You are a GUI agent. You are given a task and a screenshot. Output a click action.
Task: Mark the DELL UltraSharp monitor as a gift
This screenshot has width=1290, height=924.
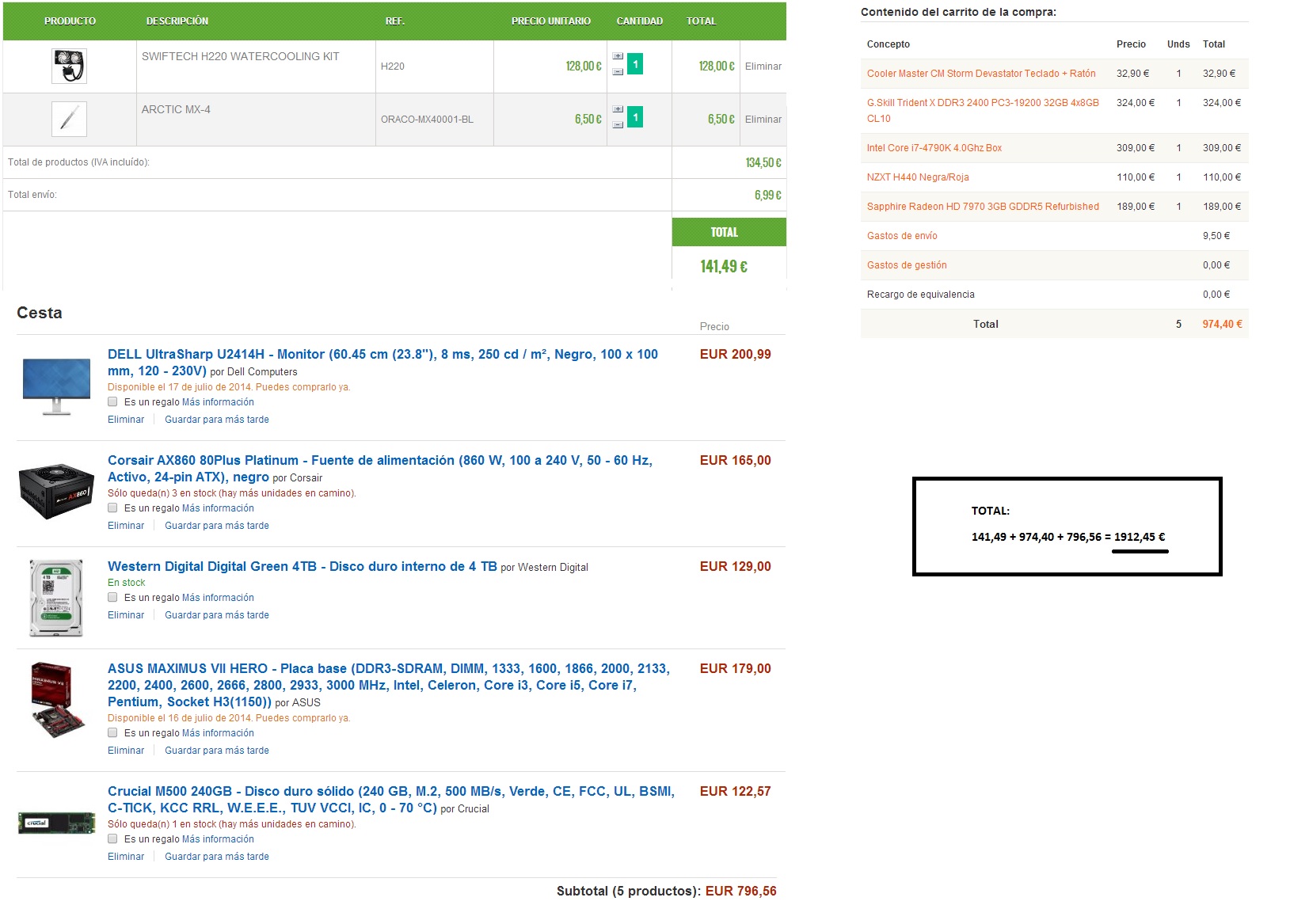click(112, 402)
